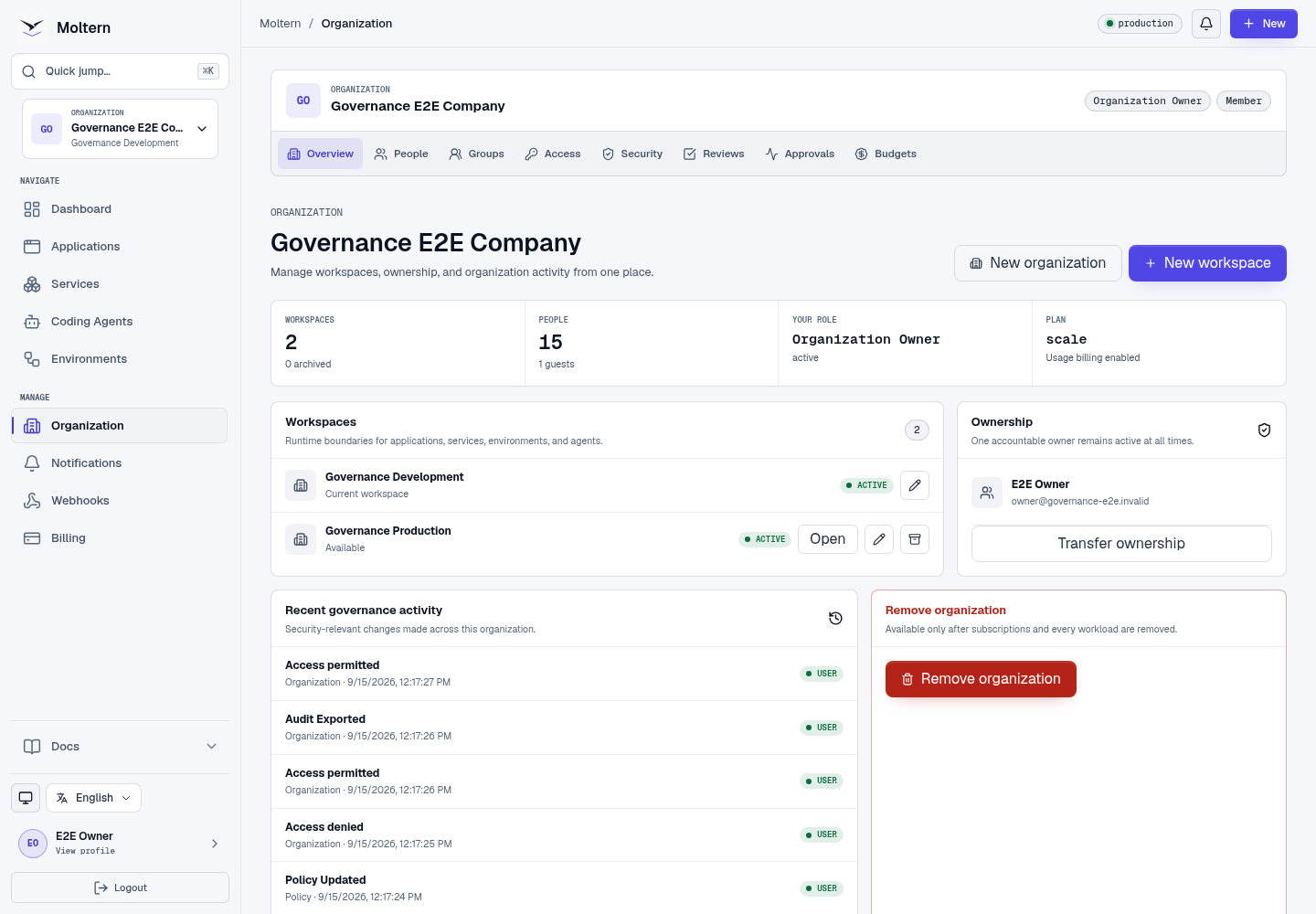Open the Budgets tab
1316x914 pixels.
tap(886, 154)
